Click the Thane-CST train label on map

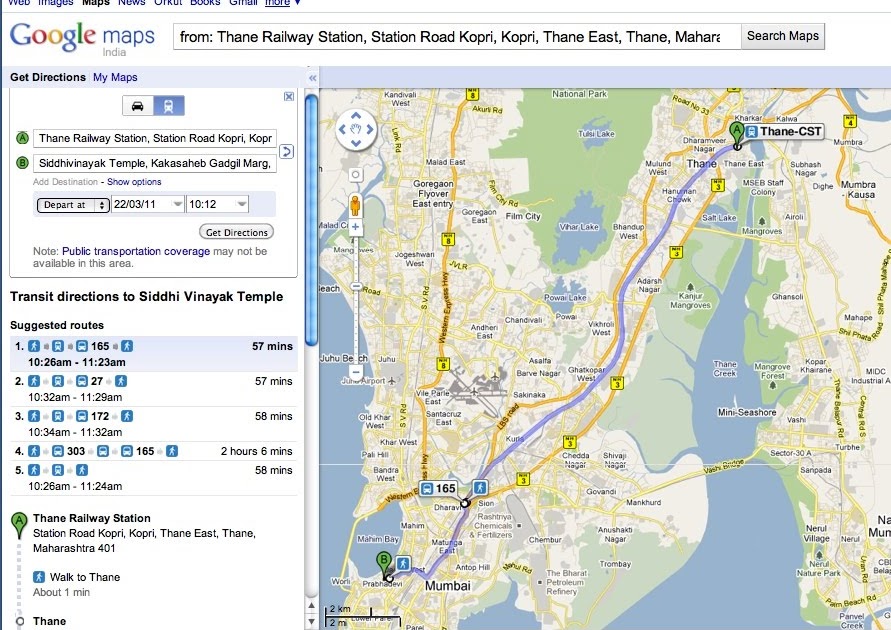[x=784, y=131]
